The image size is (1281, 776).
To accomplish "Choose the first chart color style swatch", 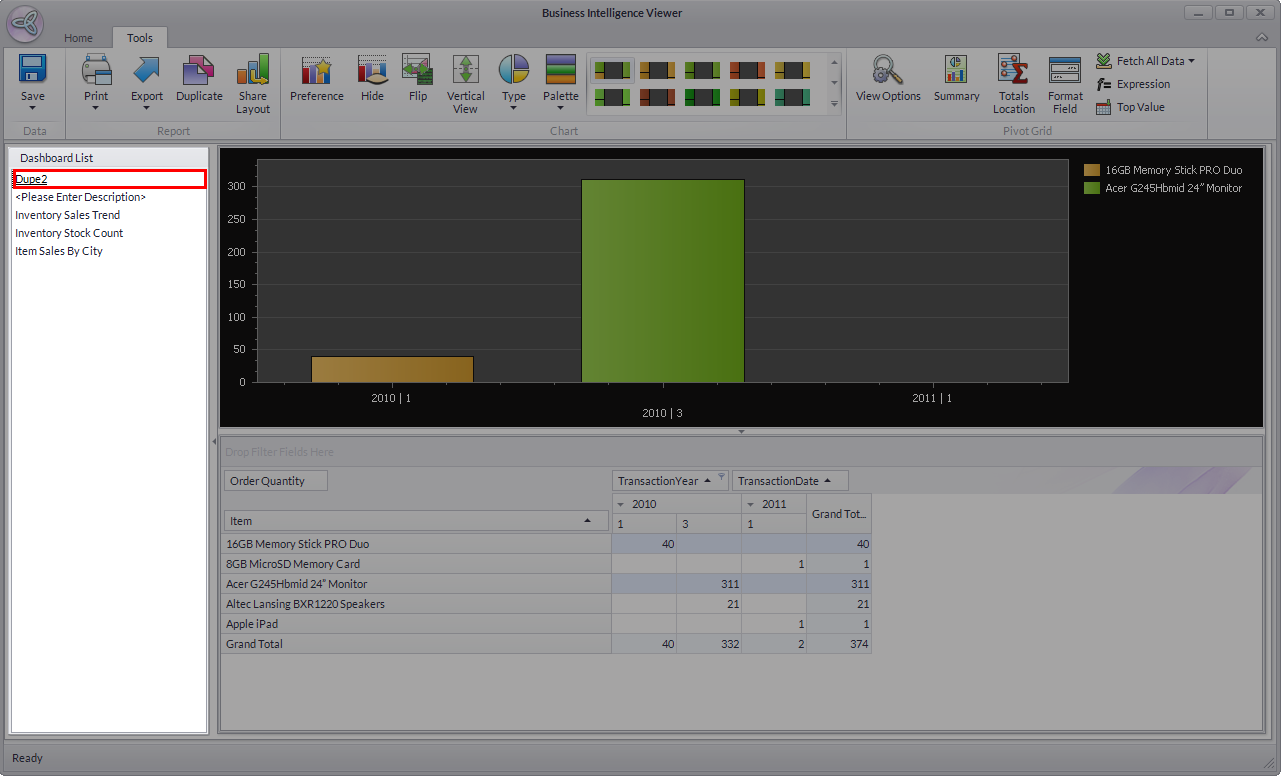I will [x=612, y=70].
